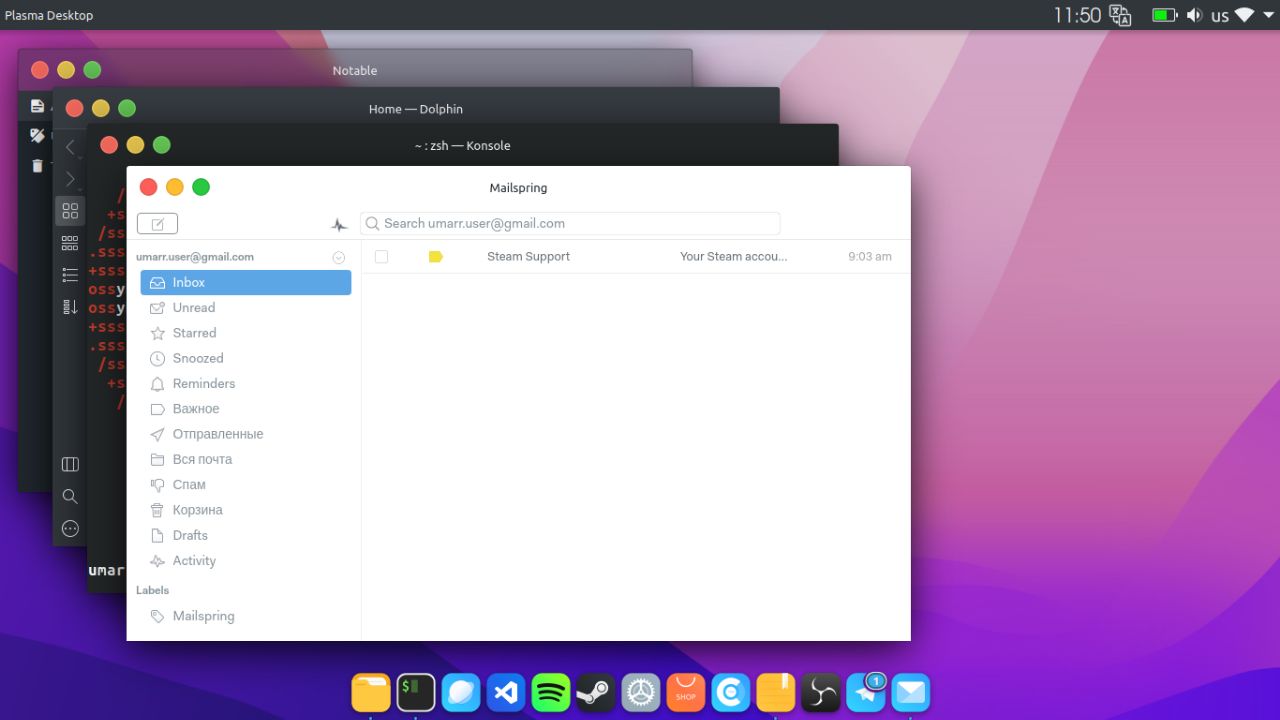Open the battery indicator in system tray
Viewport: 1280px width, 720px height.
[x=1164, y=15]
